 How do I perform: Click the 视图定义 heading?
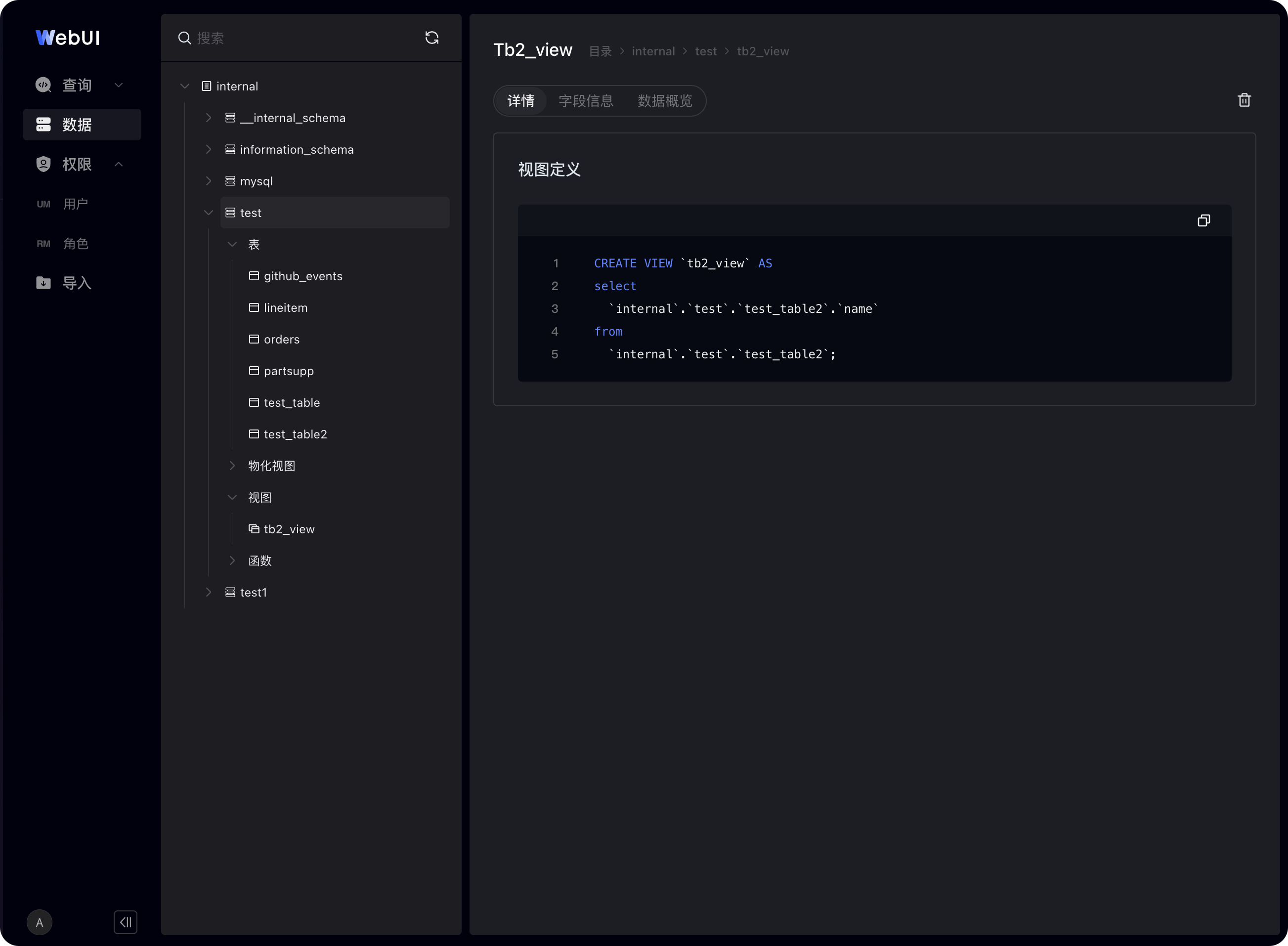[549, 170]
